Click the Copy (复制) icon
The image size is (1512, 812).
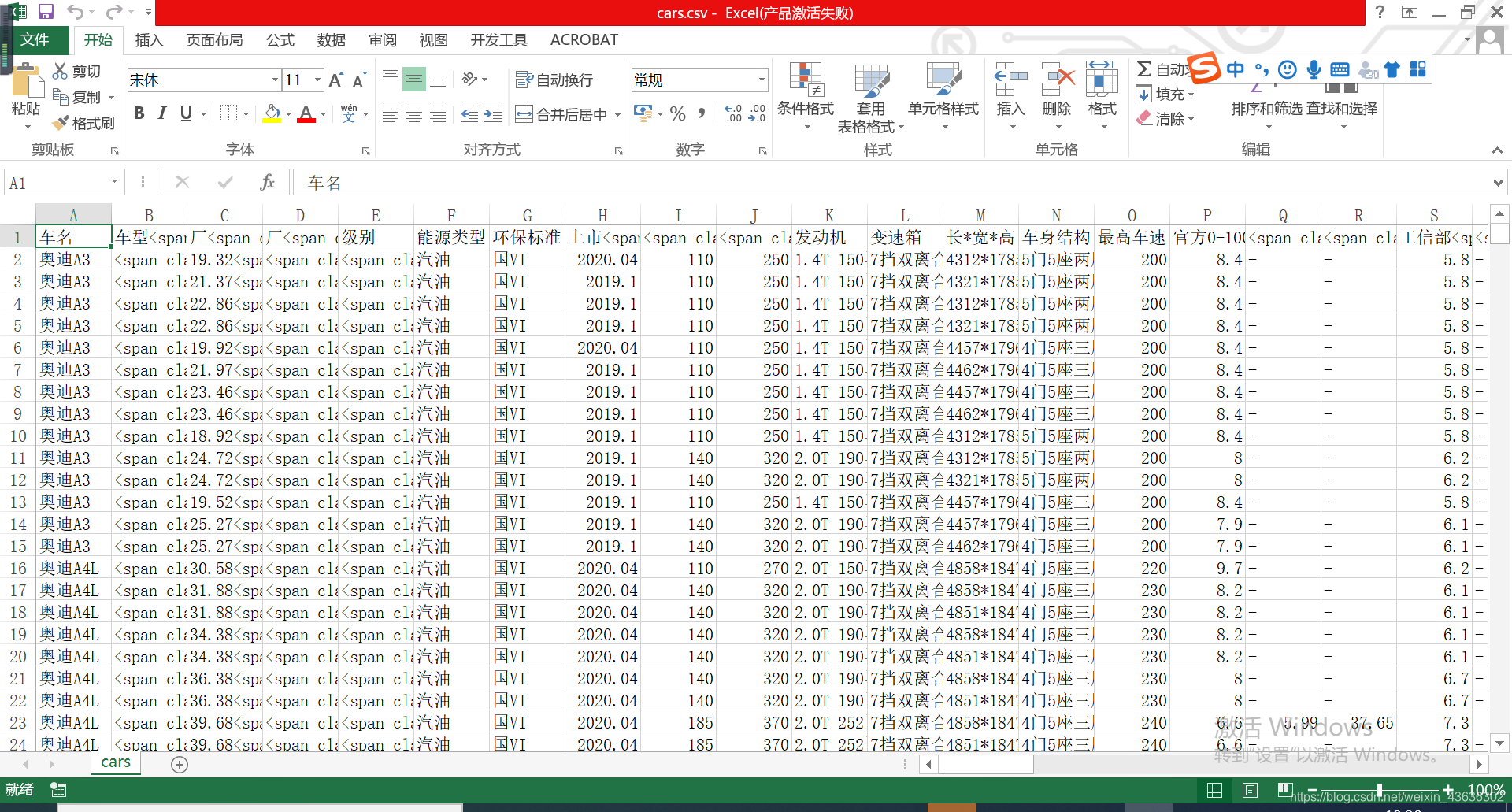(x=60, y=96)
